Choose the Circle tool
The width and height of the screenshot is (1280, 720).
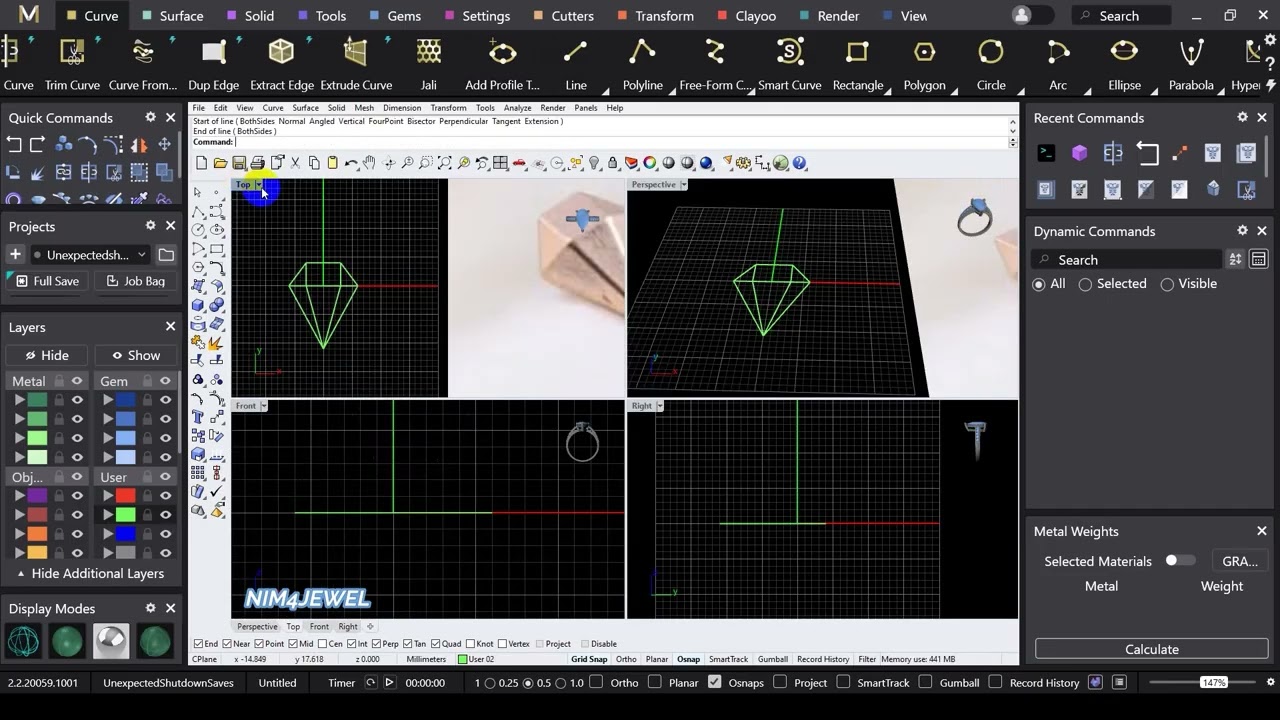pyautogui.click(x=991, y=64)
